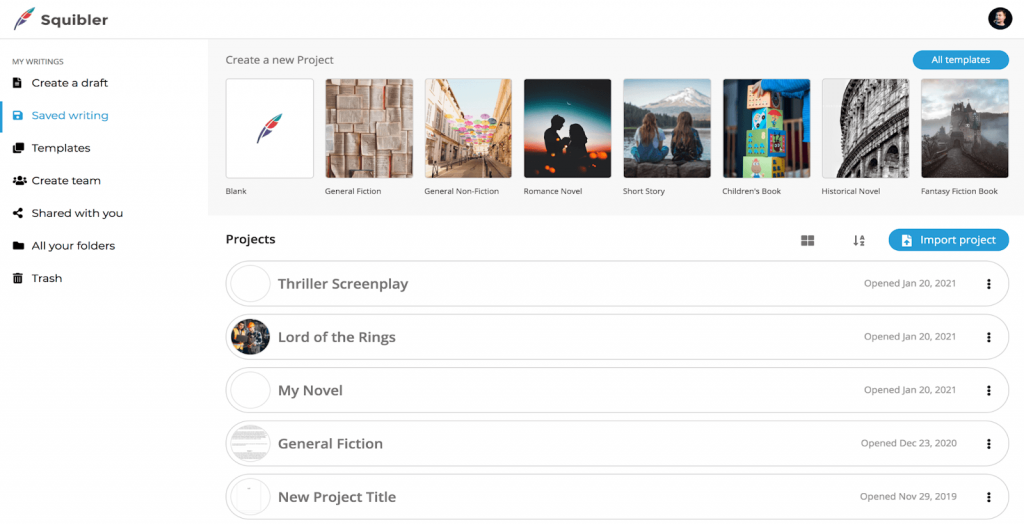Click the Create a draft icon
The image size is (1024, 525).
17,83
